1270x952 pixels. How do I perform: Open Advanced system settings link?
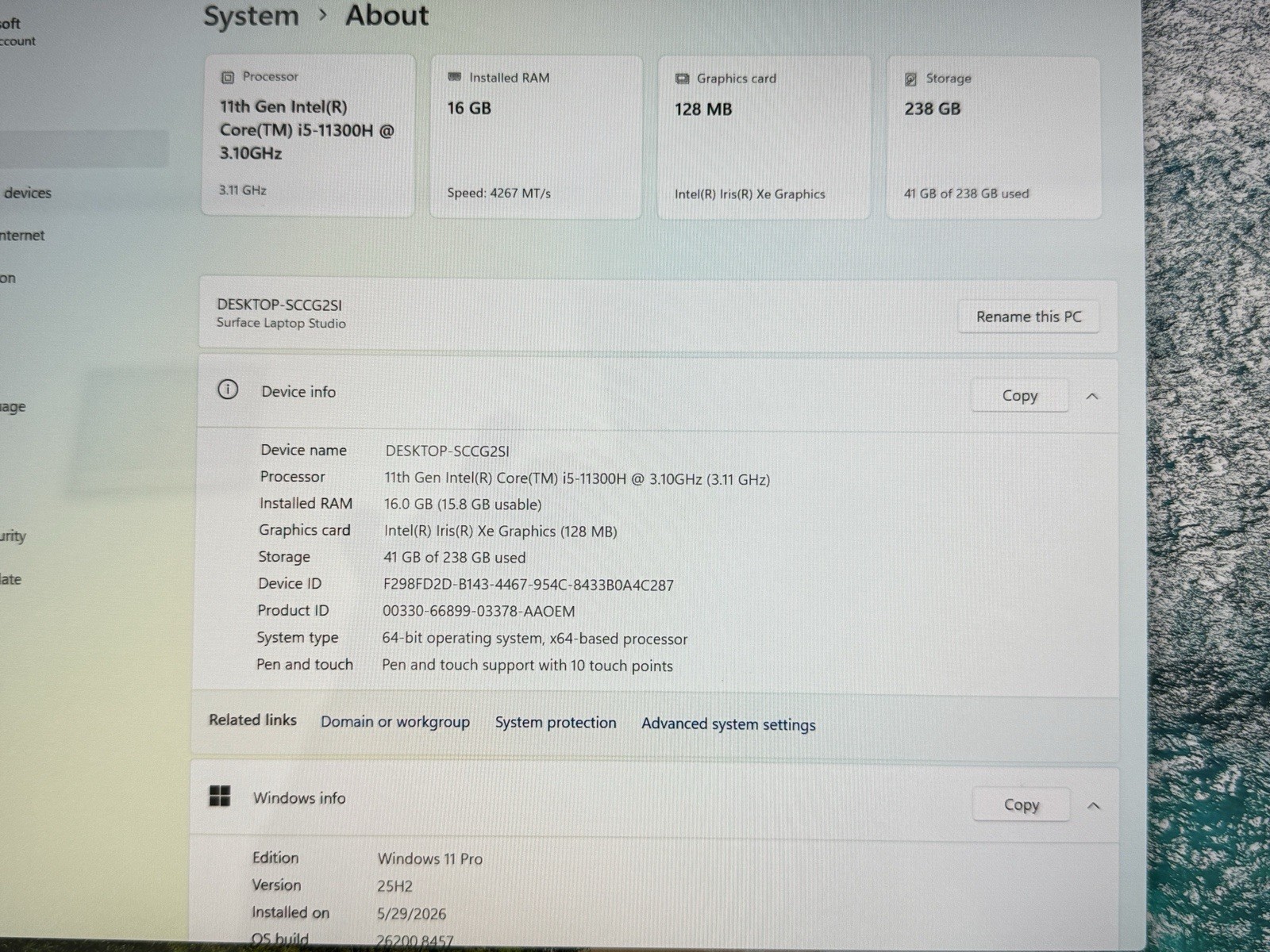[x=729, y=724]
